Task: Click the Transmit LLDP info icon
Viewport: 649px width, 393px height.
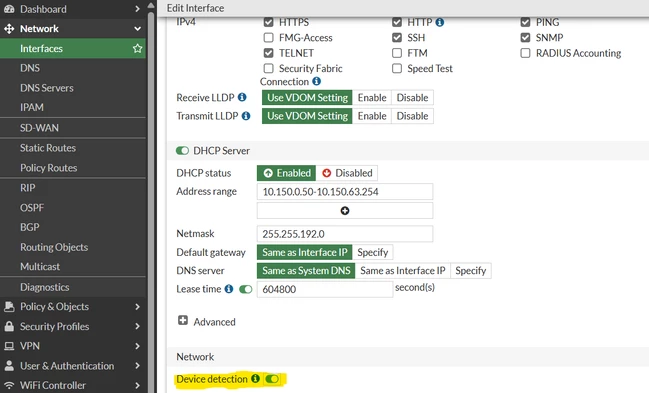Action: click(x=246, y=116)
